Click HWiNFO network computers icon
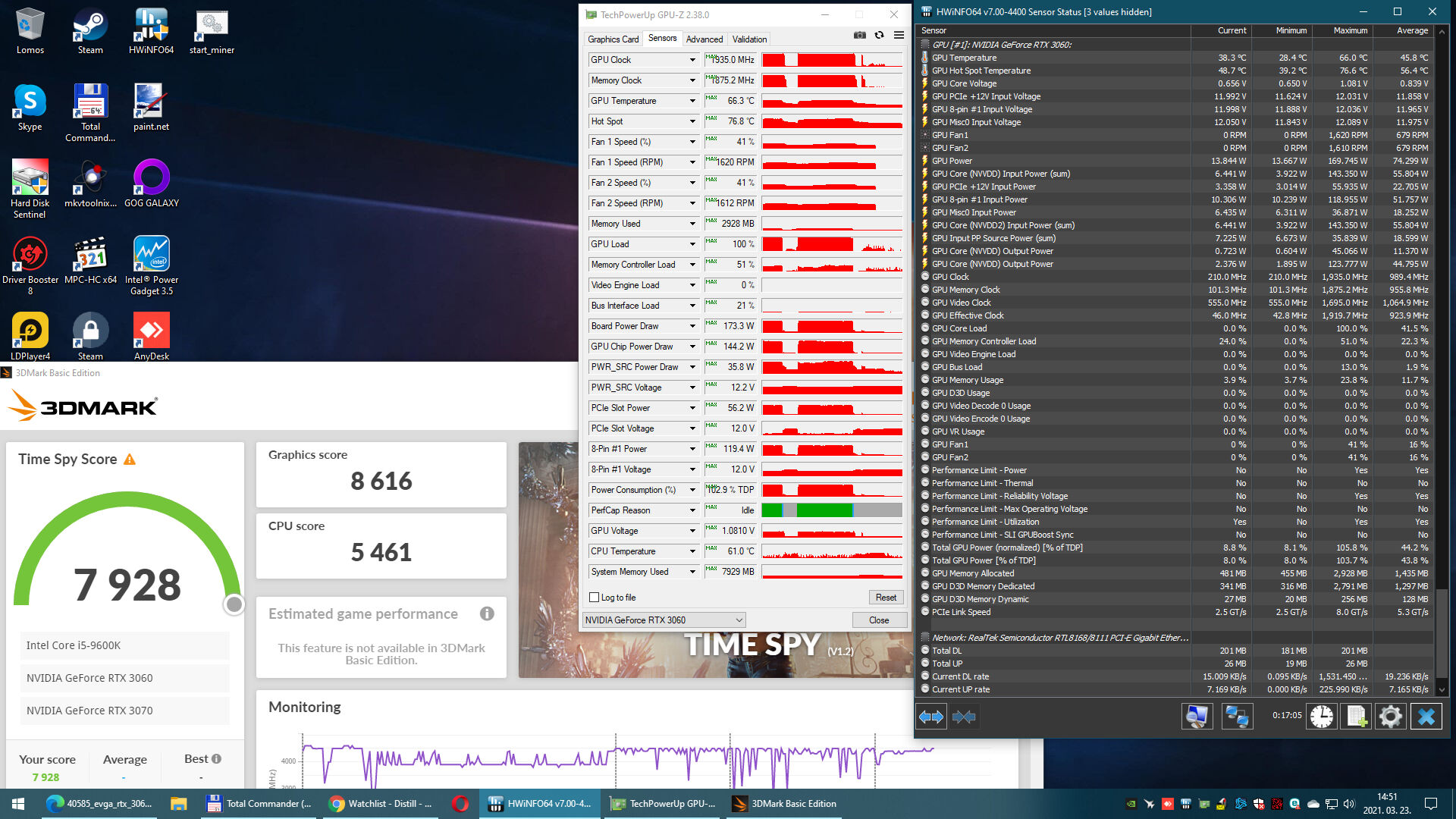 click(x=1237, y=717)
